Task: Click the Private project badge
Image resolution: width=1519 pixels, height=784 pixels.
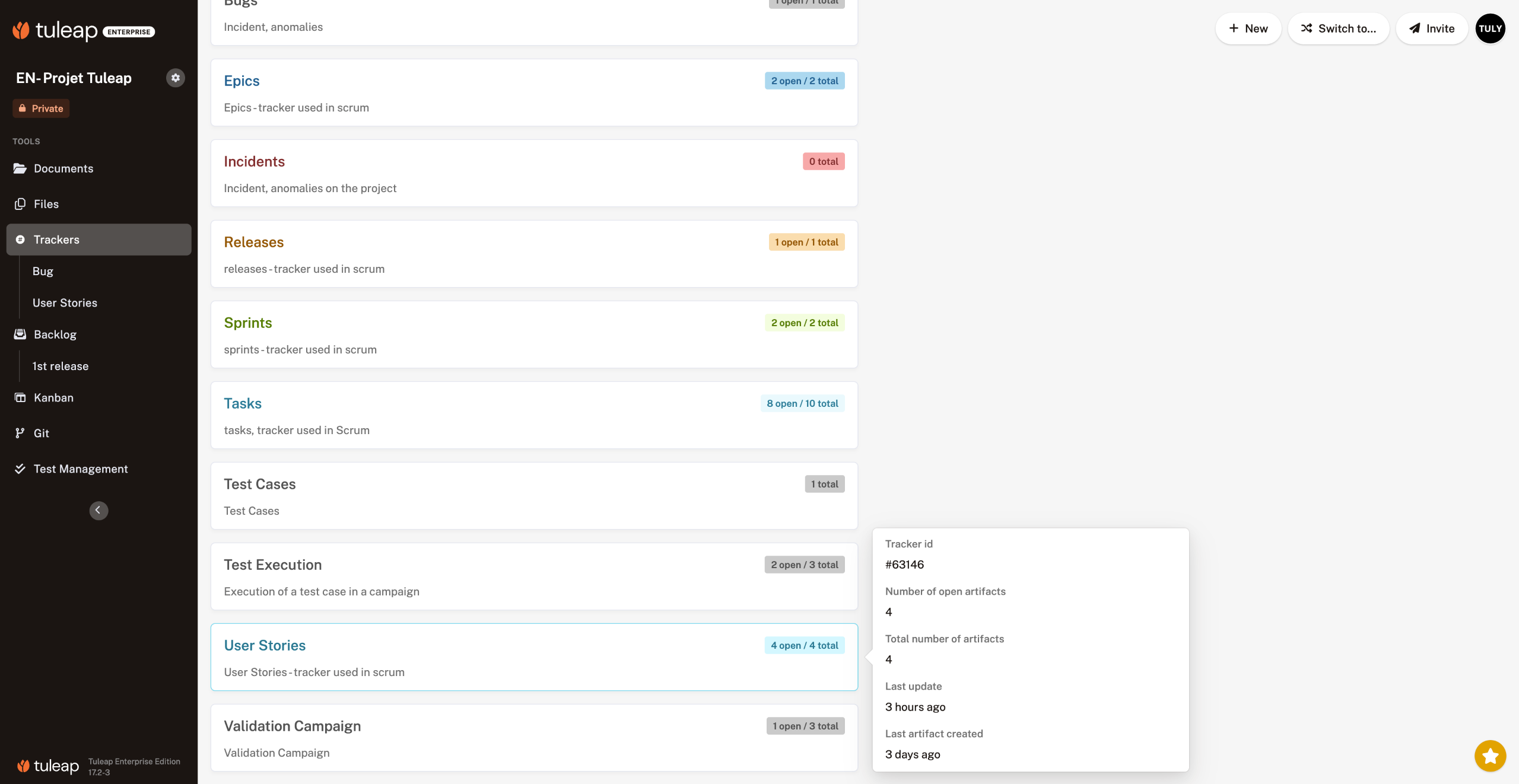Action: (41, 109)
